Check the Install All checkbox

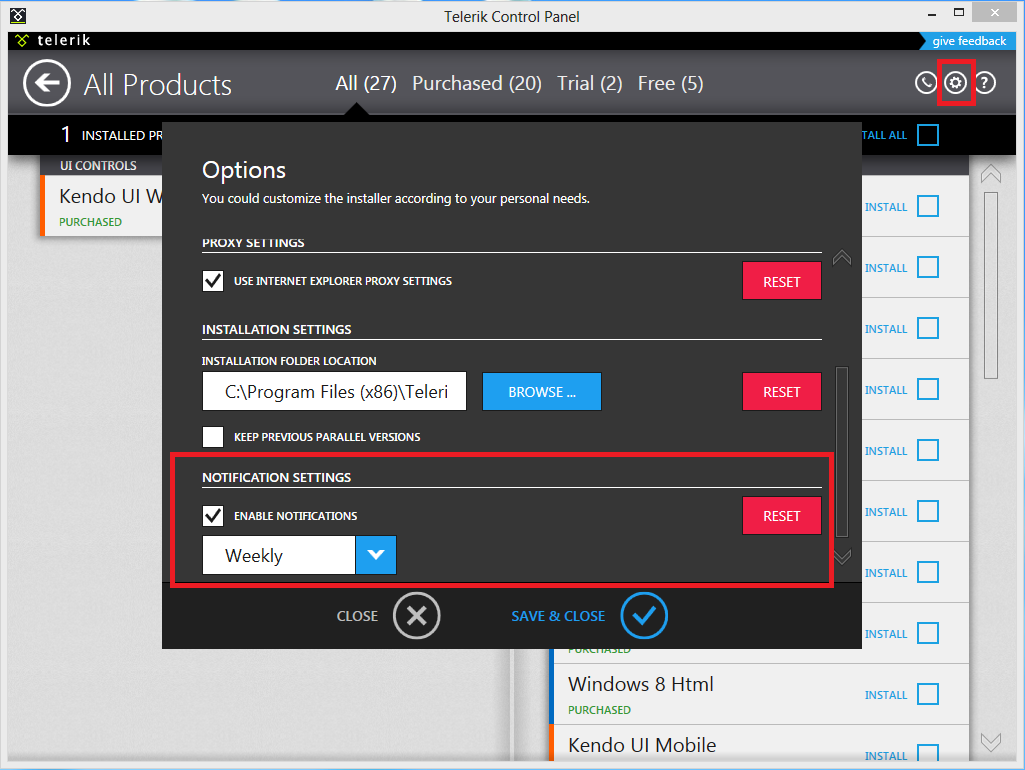pos(928,135)
